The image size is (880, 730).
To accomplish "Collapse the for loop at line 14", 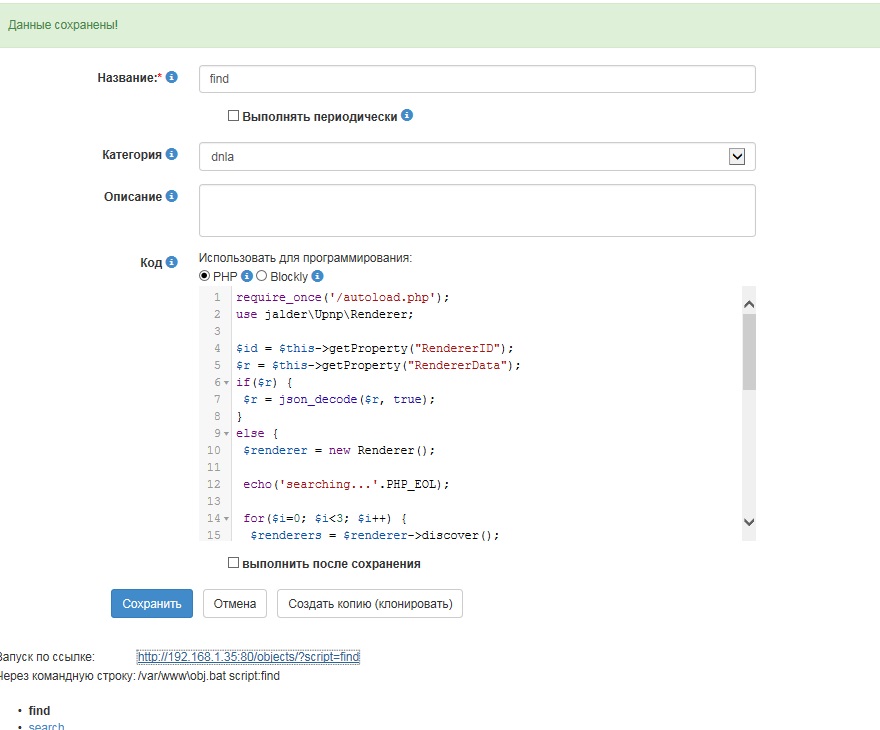I will [x=228, y=519].
